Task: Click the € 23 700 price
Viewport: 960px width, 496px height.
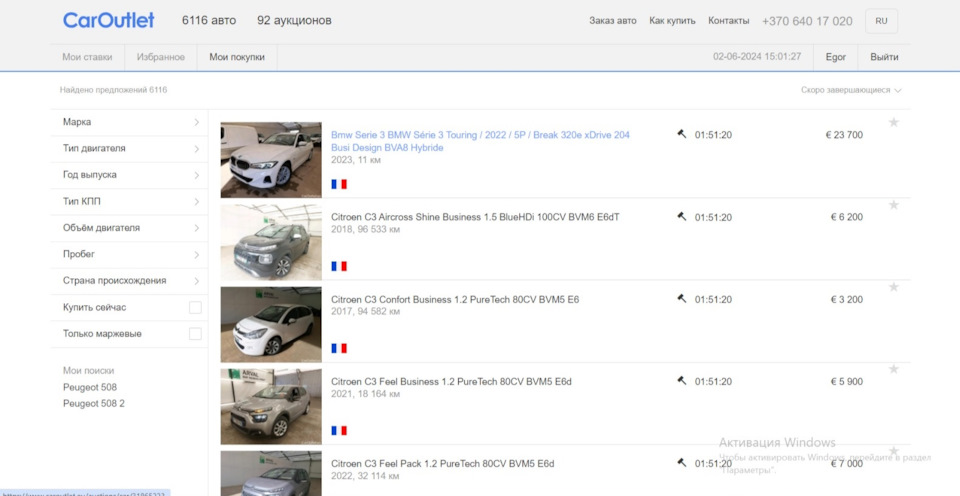Action: [844, 135]
